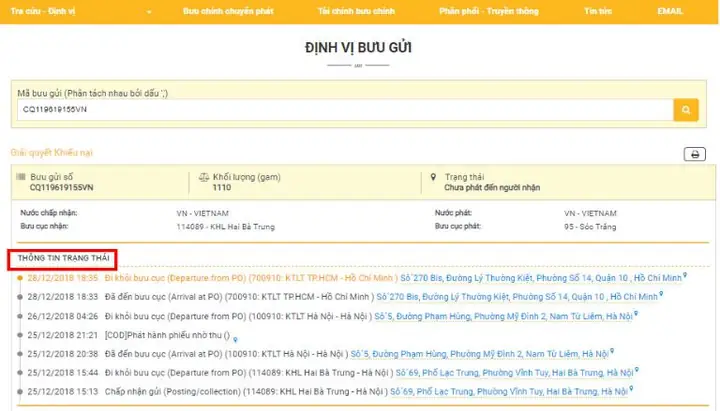This screenshot has height=411, width=720.
Task: Open Lạc Trung address link on 15:13 row
Action: click(x=509, y=392)
